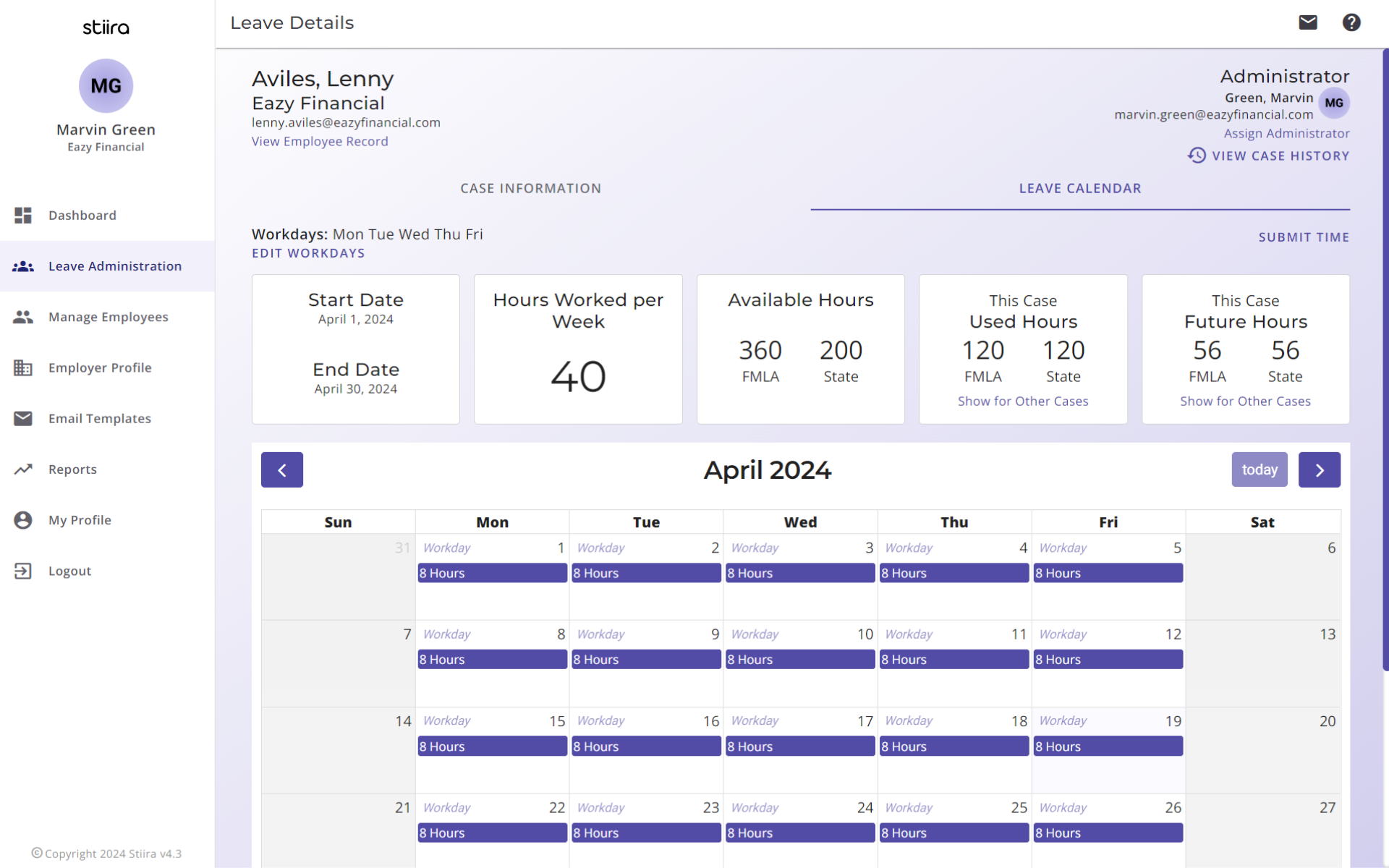Go to previous month in calendar
Image resolution: width=1389 pixels, height=868 pixels.
pyautogui.click(x=281, y=470)
